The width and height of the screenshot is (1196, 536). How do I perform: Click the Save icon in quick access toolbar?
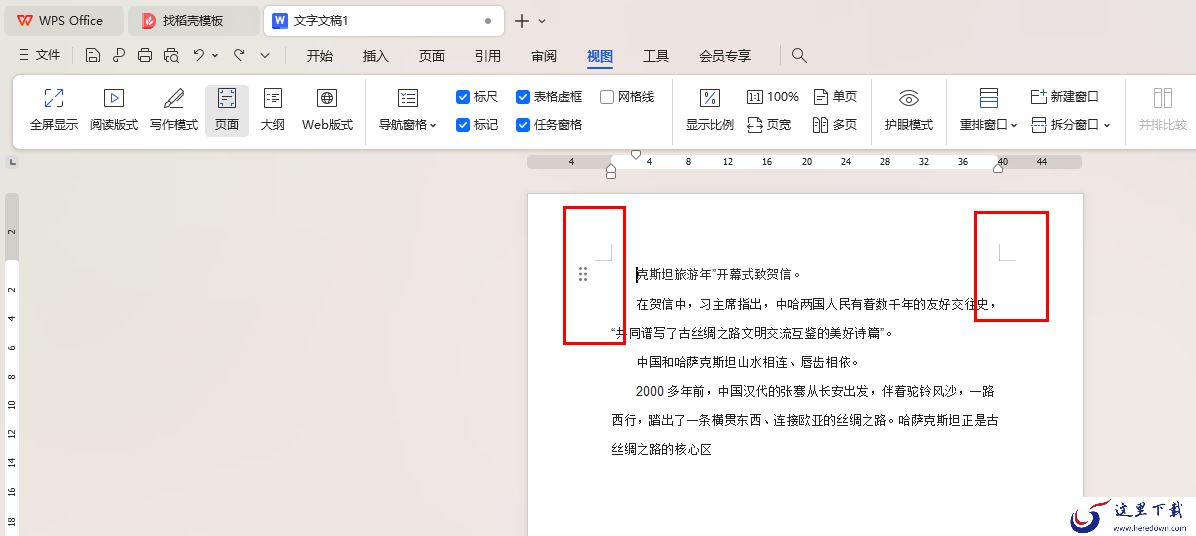click(x=92, y=55)
